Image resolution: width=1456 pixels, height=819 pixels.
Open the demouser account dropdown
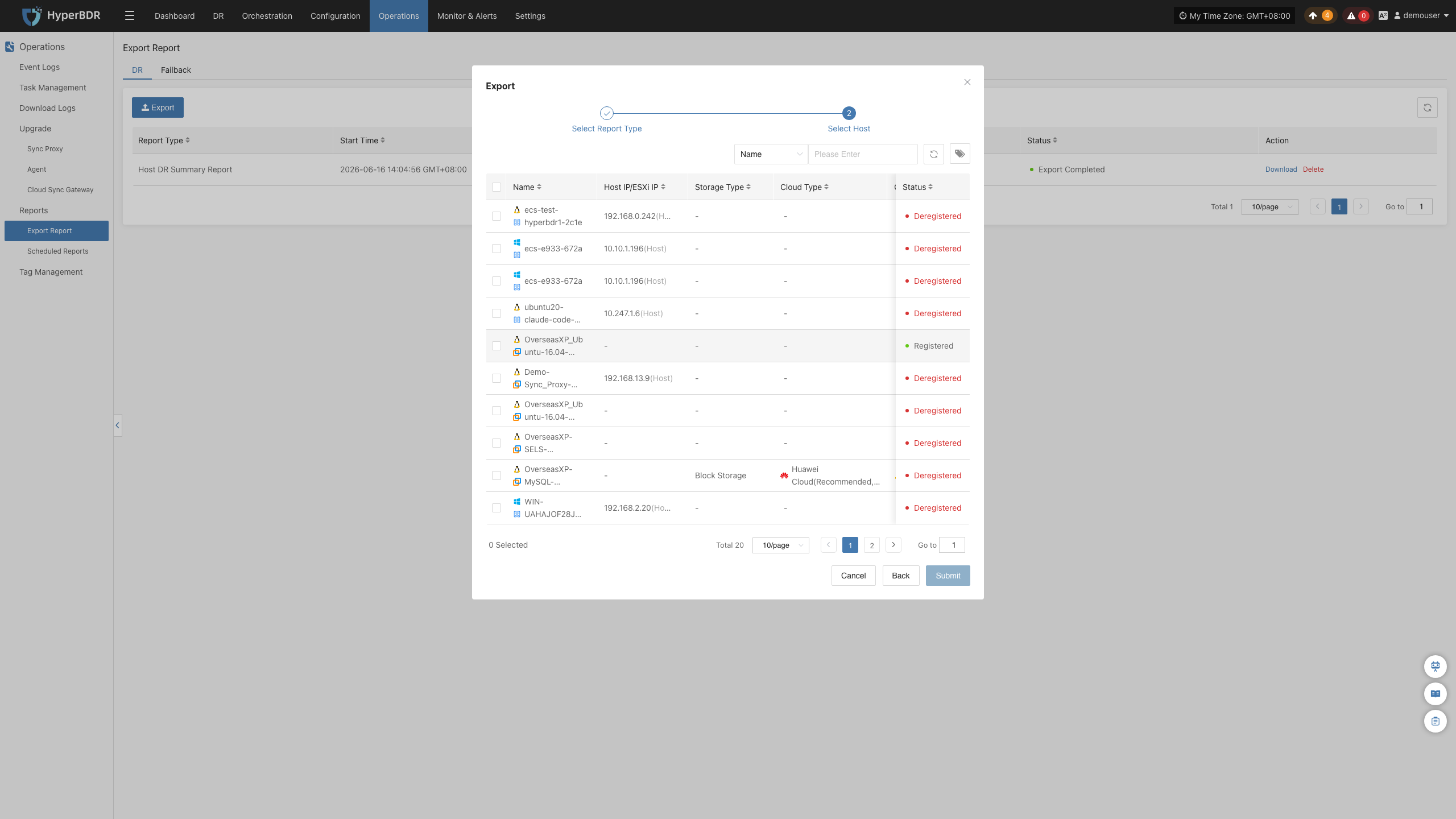point(1421,16)
